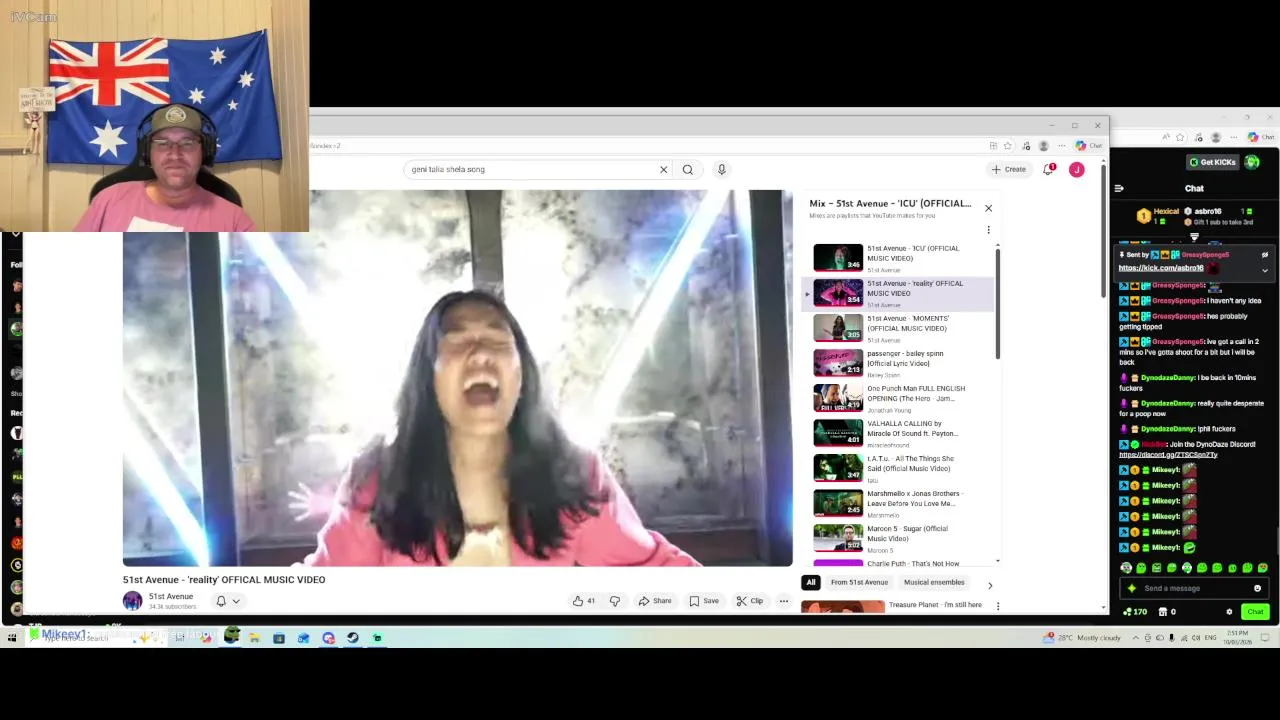1280x720 pixels.
Task: Expand the Kick gift leaderboard arrow
Action: tap(1194, 237)
